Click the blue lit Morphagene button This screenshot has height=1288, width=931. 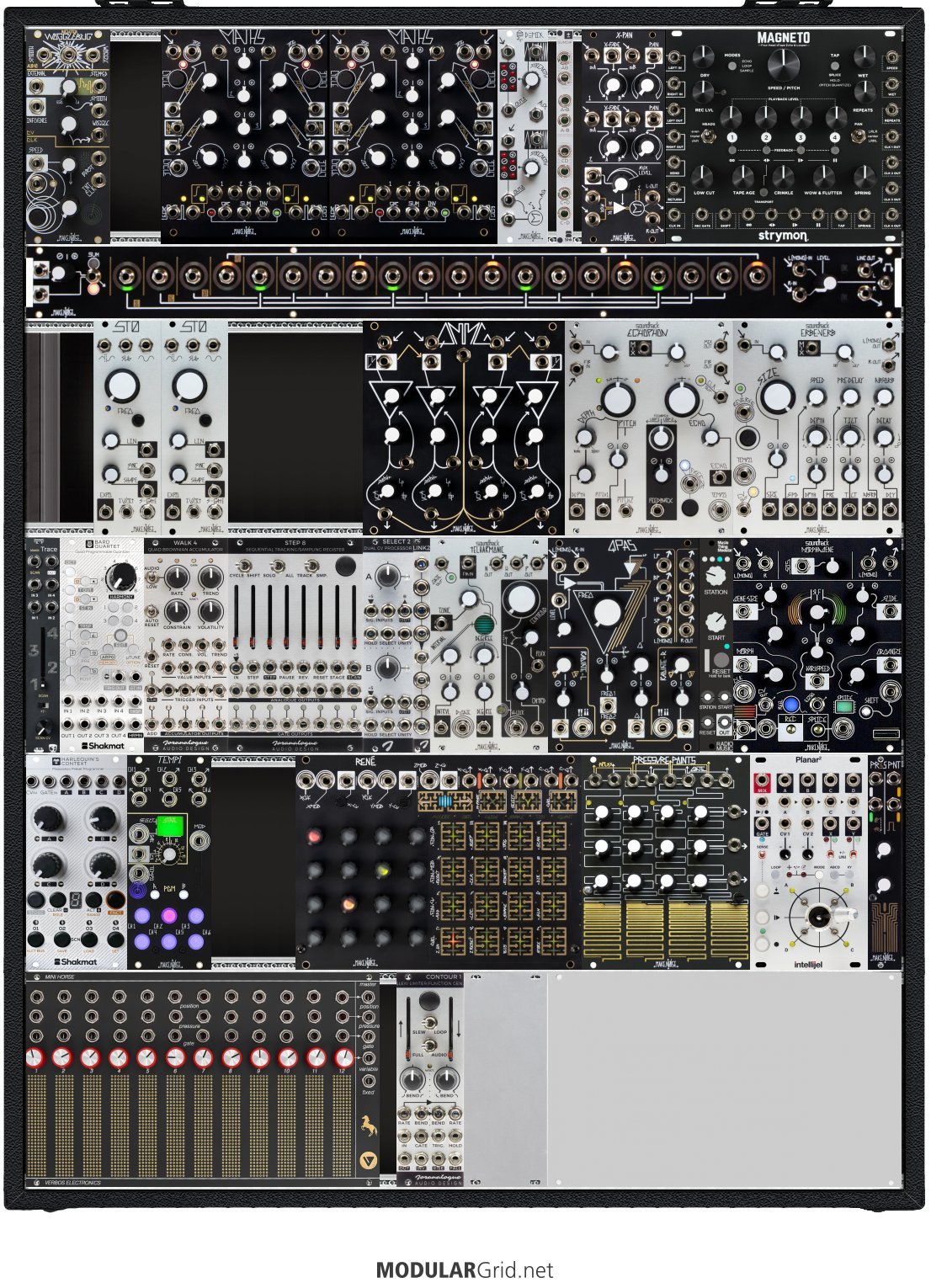pos(790,705)
